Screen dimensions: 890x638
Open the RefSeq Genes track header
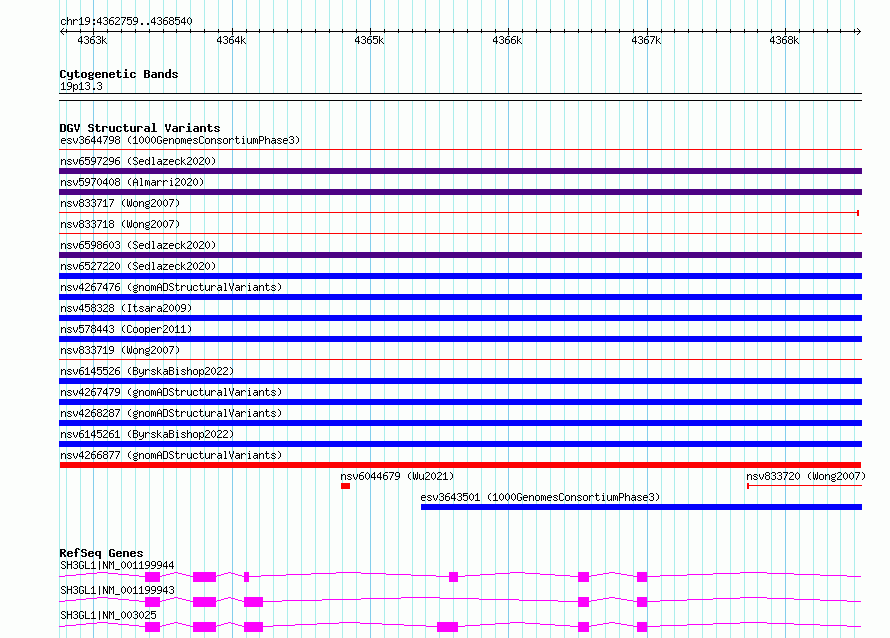click(101, 553)
